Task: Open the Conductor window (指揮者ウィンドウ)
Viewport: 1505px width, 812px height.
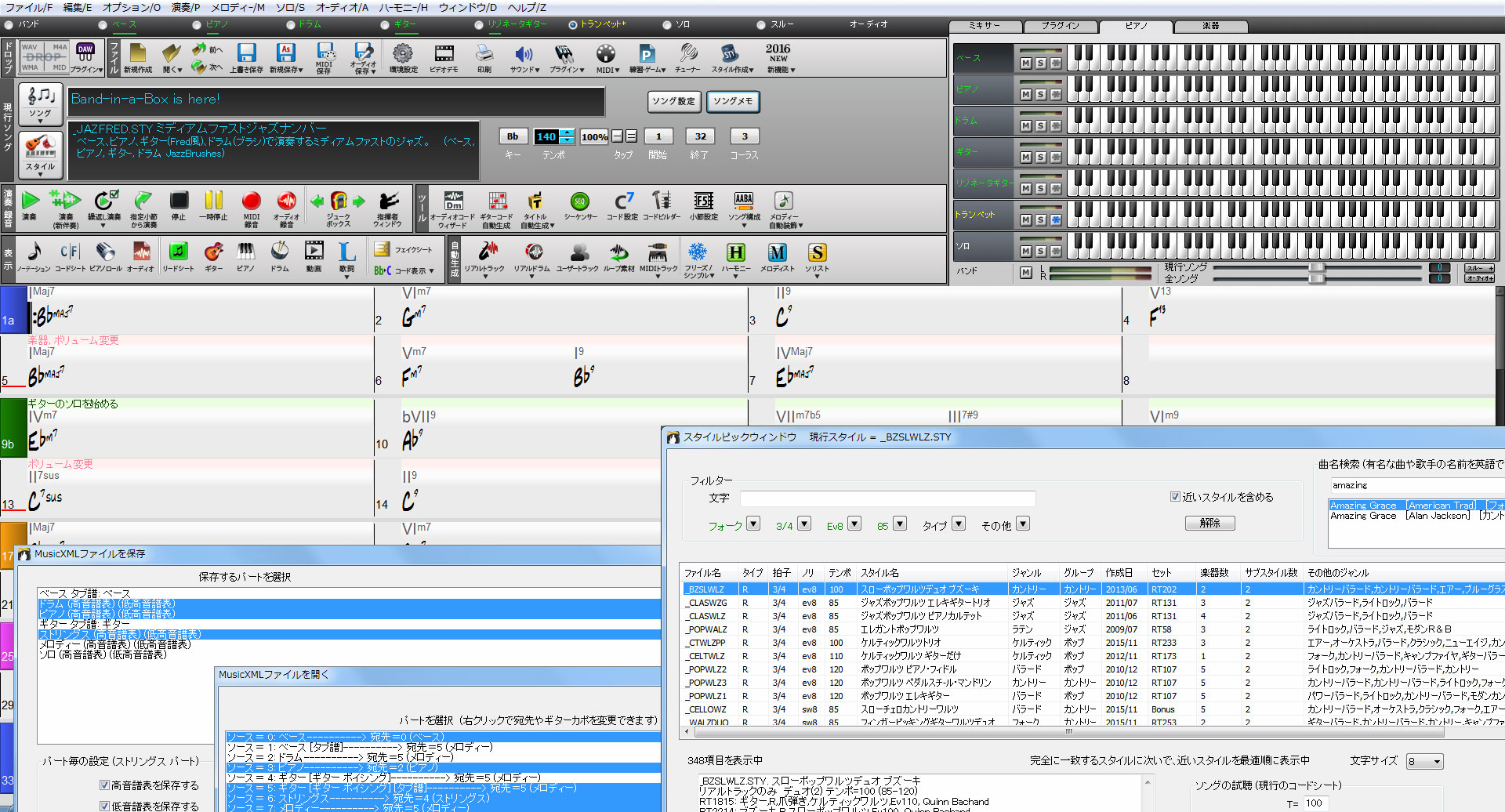Action: click(387, 208)
